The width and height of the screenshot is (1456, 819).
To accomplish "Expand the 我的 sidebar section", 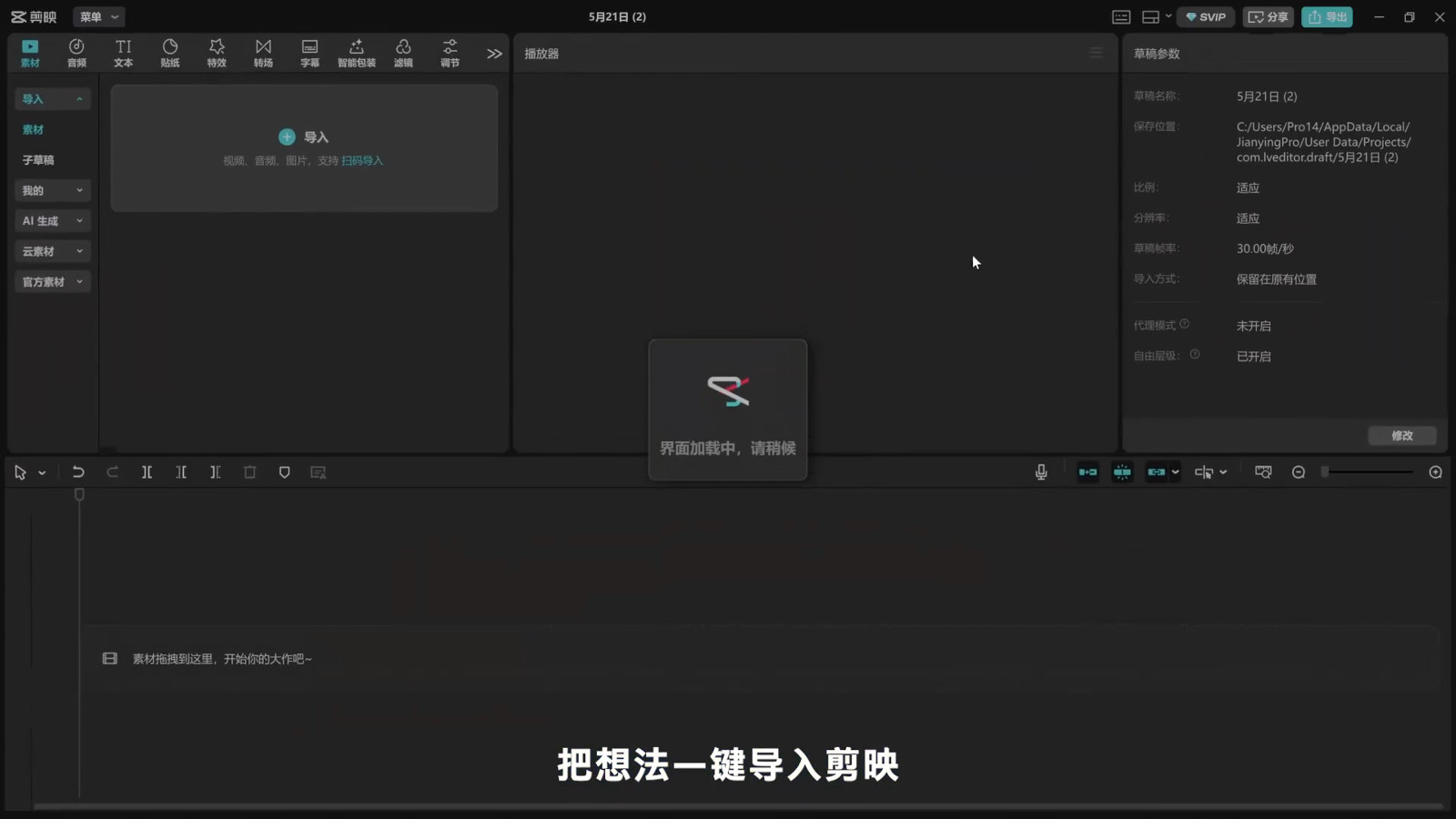I will (53, 190).
